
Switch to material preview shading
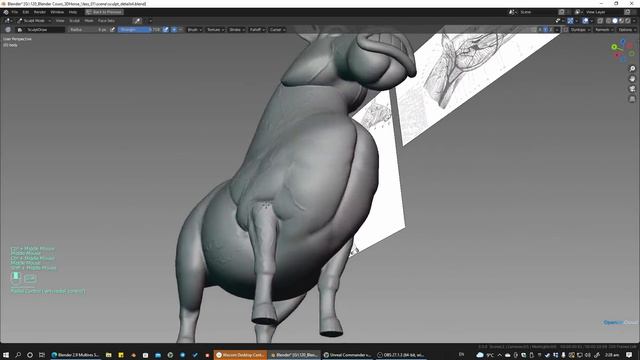coord(622,20)
